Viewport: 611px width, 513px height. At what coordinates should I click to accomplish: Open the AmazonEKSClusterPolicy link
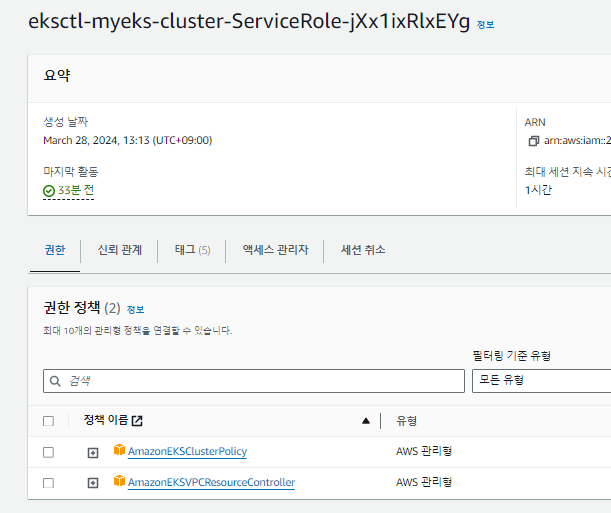point(187,452)
